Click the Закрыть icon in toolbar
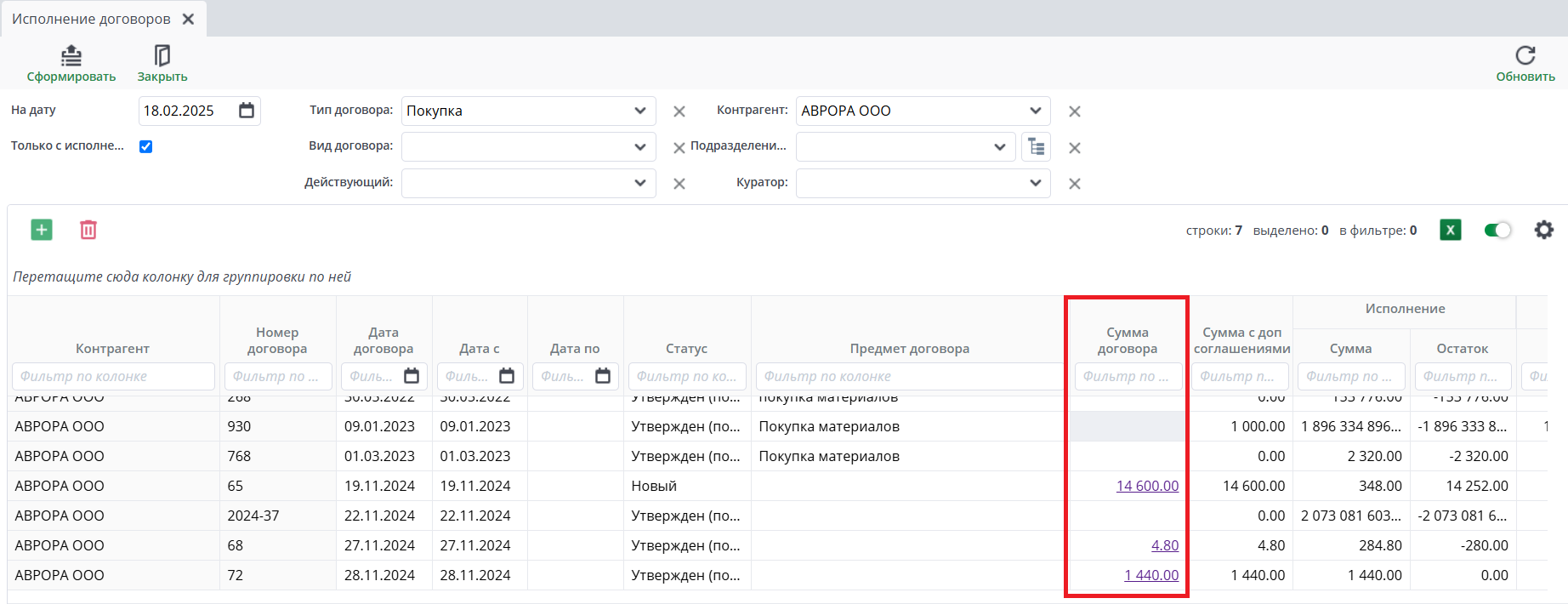This screenshot has height=604, width=1568. (x=162, y=56)
